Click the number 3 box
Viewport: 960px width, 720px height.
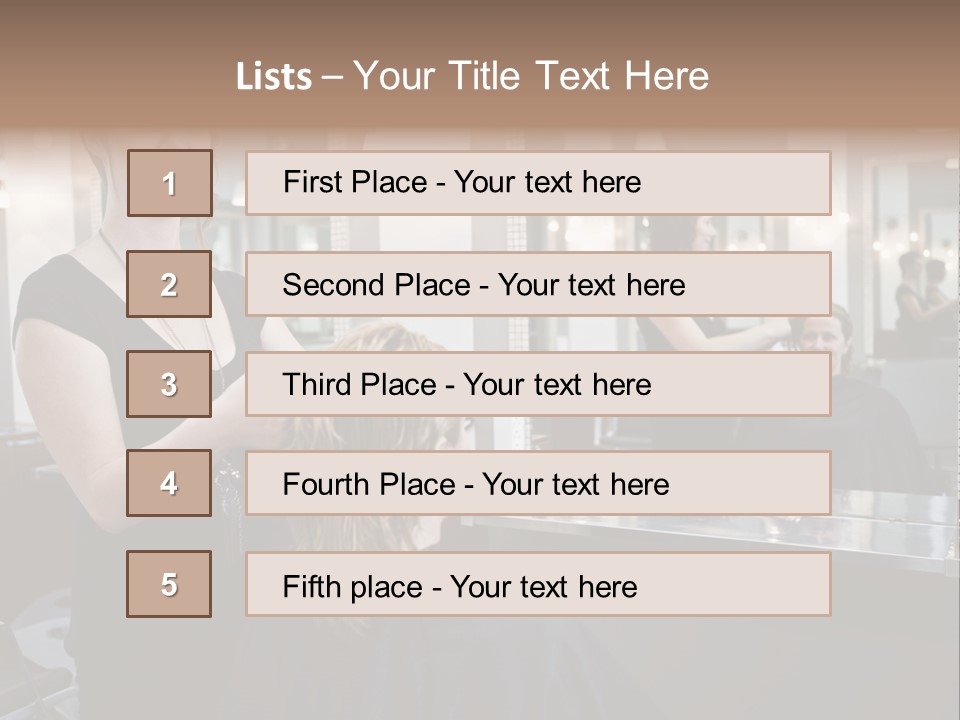(x=169, y=384)
